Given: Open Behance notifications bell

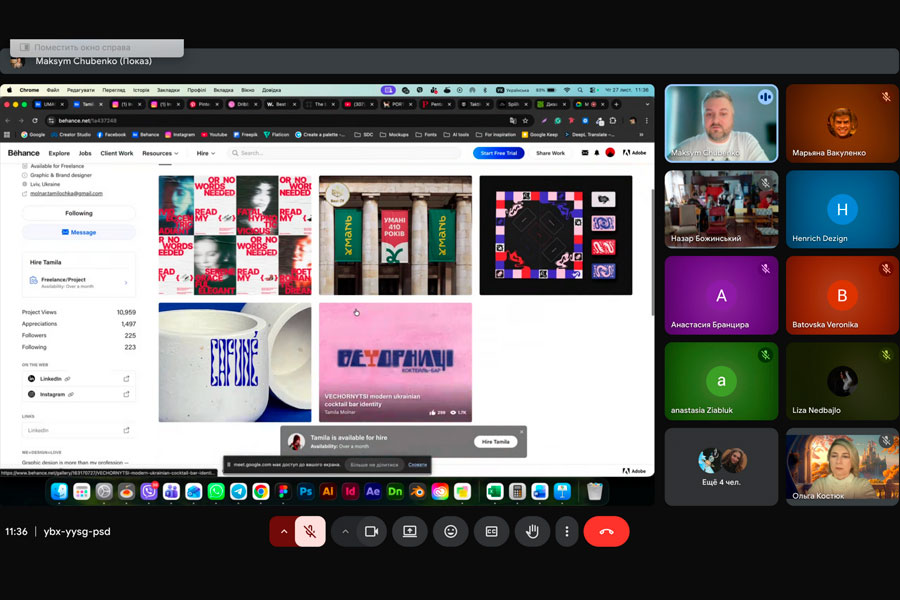Looking at the screenshot, I should 597,153.
